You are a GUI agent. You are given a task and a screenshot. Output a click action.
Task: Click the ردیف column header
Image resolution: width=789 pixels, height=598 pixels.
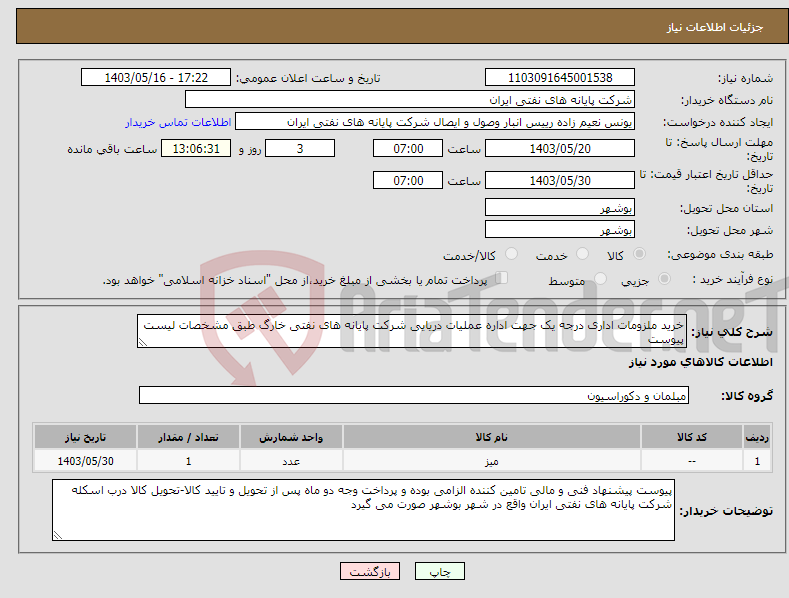pyautogui.click(x=757, y=437)
